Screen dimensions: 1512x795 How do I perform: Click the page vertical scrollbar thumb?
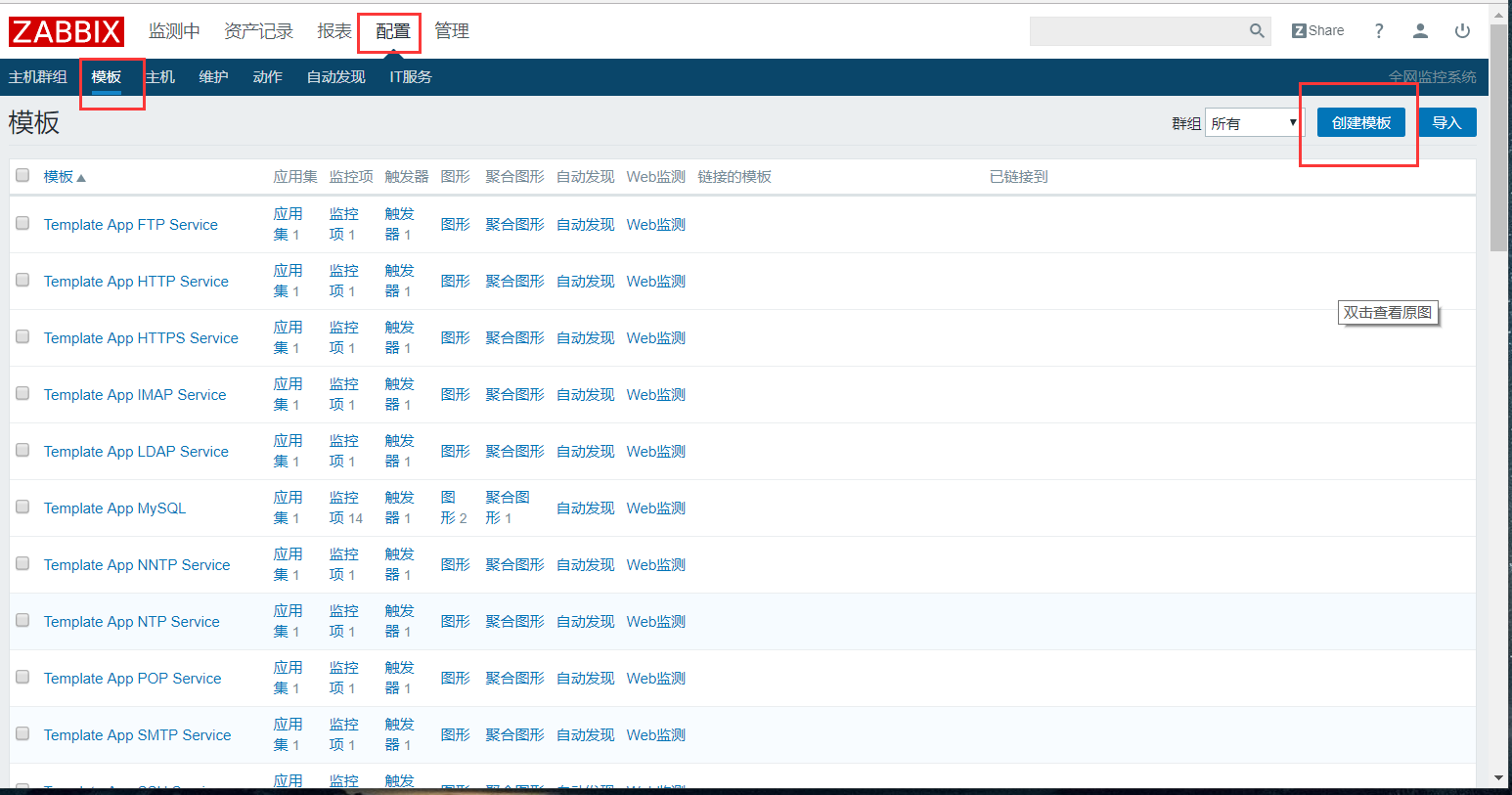(1498, 137)
